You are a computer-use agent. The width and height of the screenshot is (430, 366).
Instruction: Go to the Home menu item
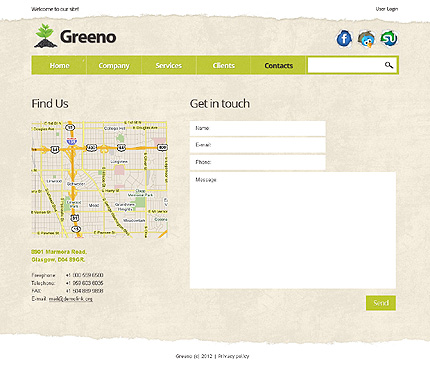59,65
